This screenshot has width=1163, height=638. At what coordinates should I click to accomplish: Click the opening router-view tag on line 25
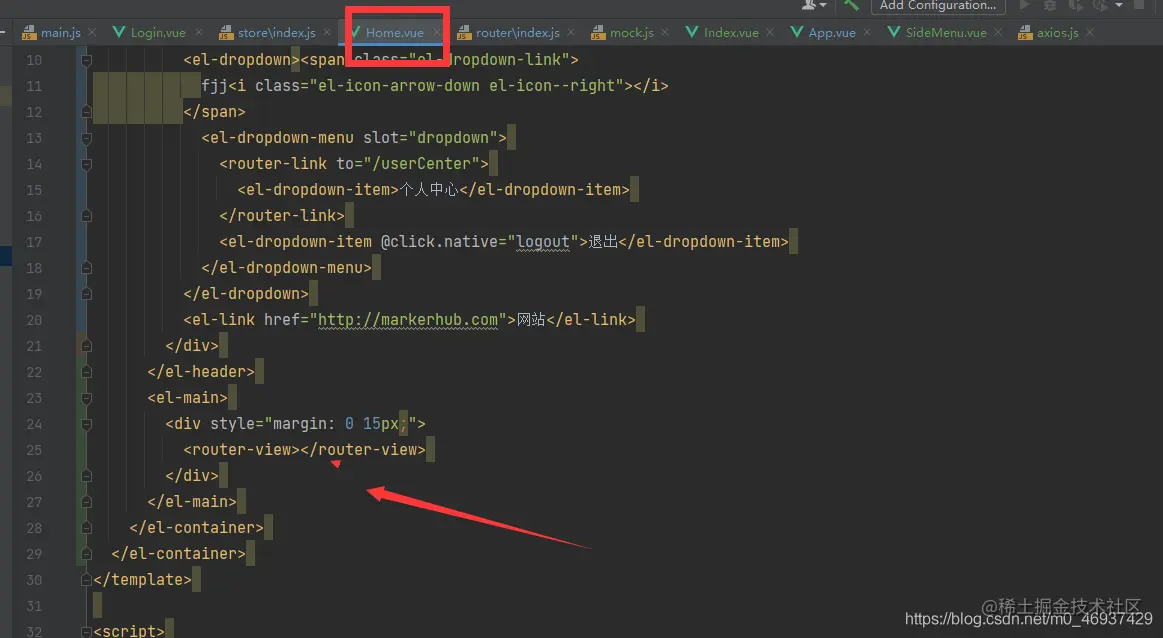(x=241, y=450)
